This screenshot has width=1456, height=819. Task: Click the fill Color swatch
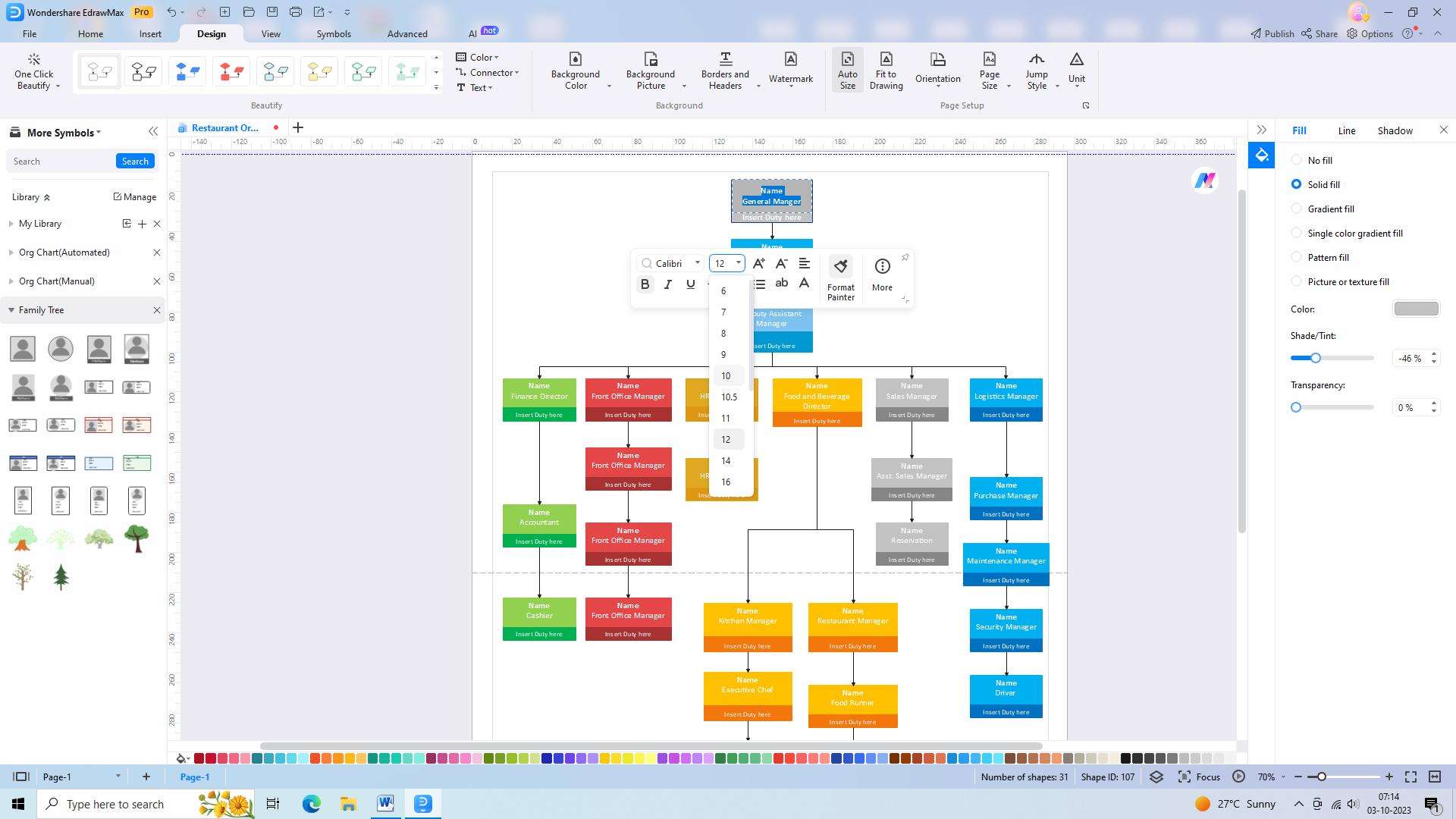(1416, 309)
